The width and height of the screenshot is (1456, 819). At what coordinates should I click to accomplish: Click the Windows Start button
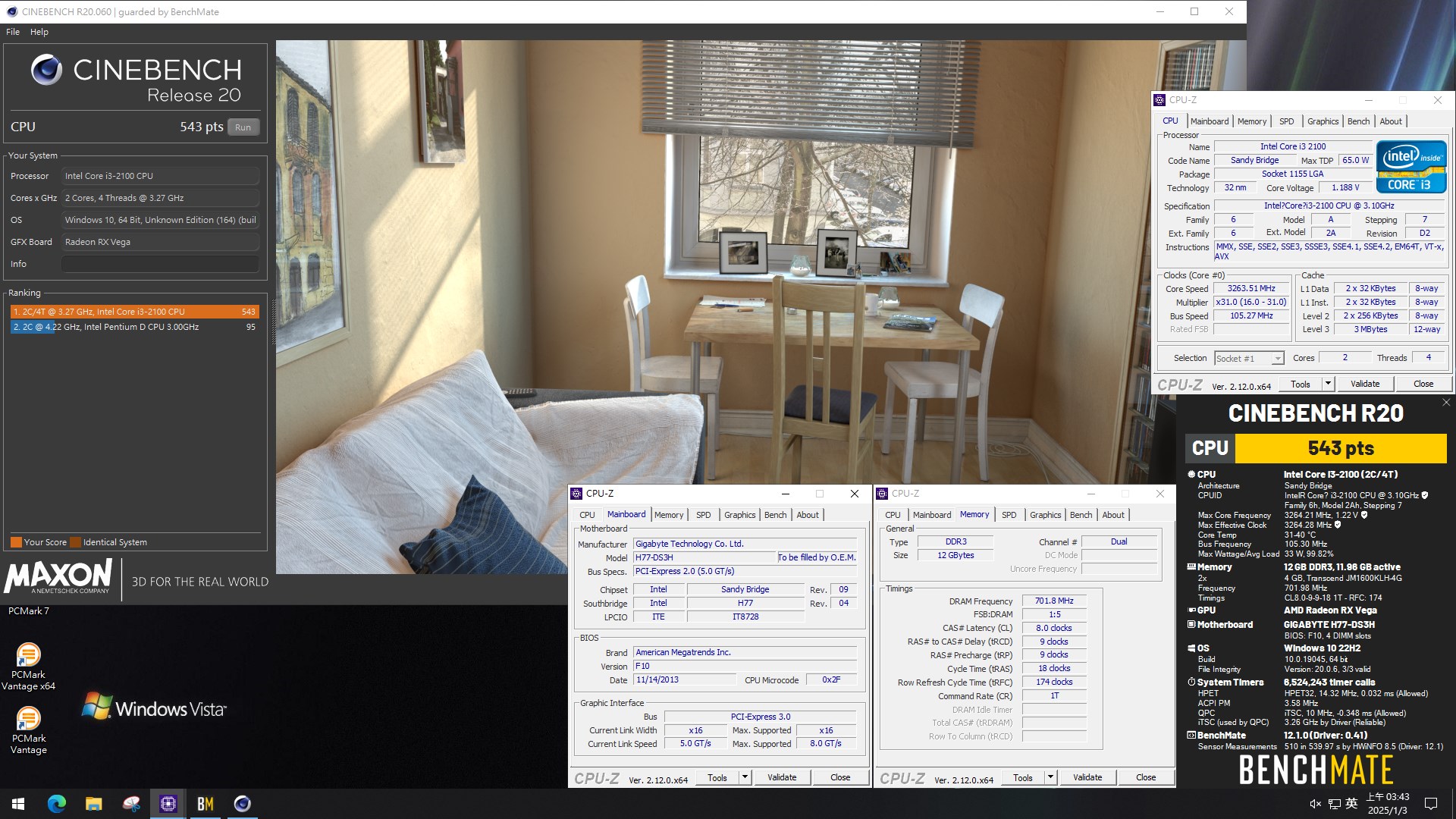(x=18, y=803)
